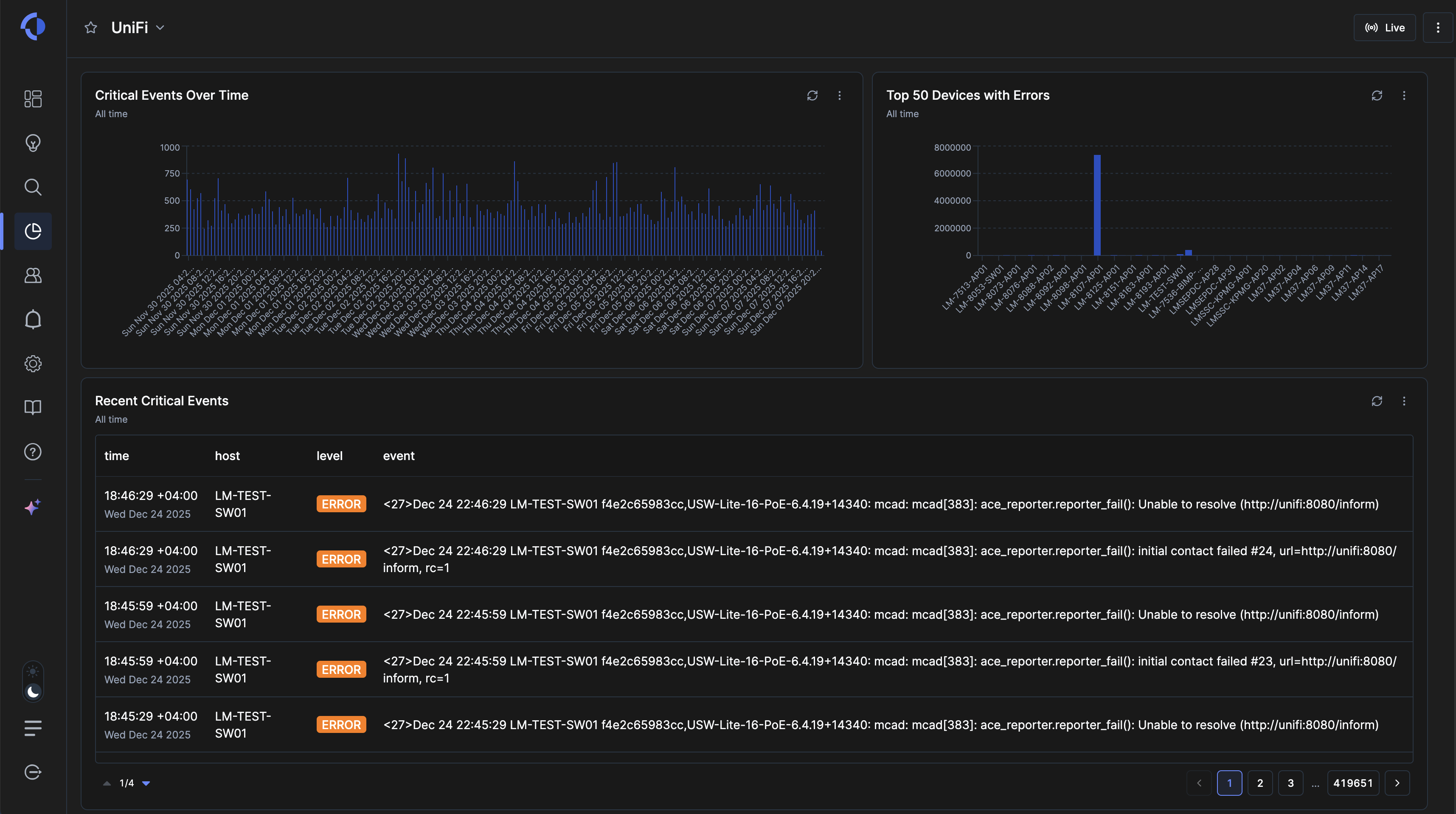This screenshot has width=1456, height=814.
Task: Open the lightbulb insights icon in sidebar
Action: 33,143
